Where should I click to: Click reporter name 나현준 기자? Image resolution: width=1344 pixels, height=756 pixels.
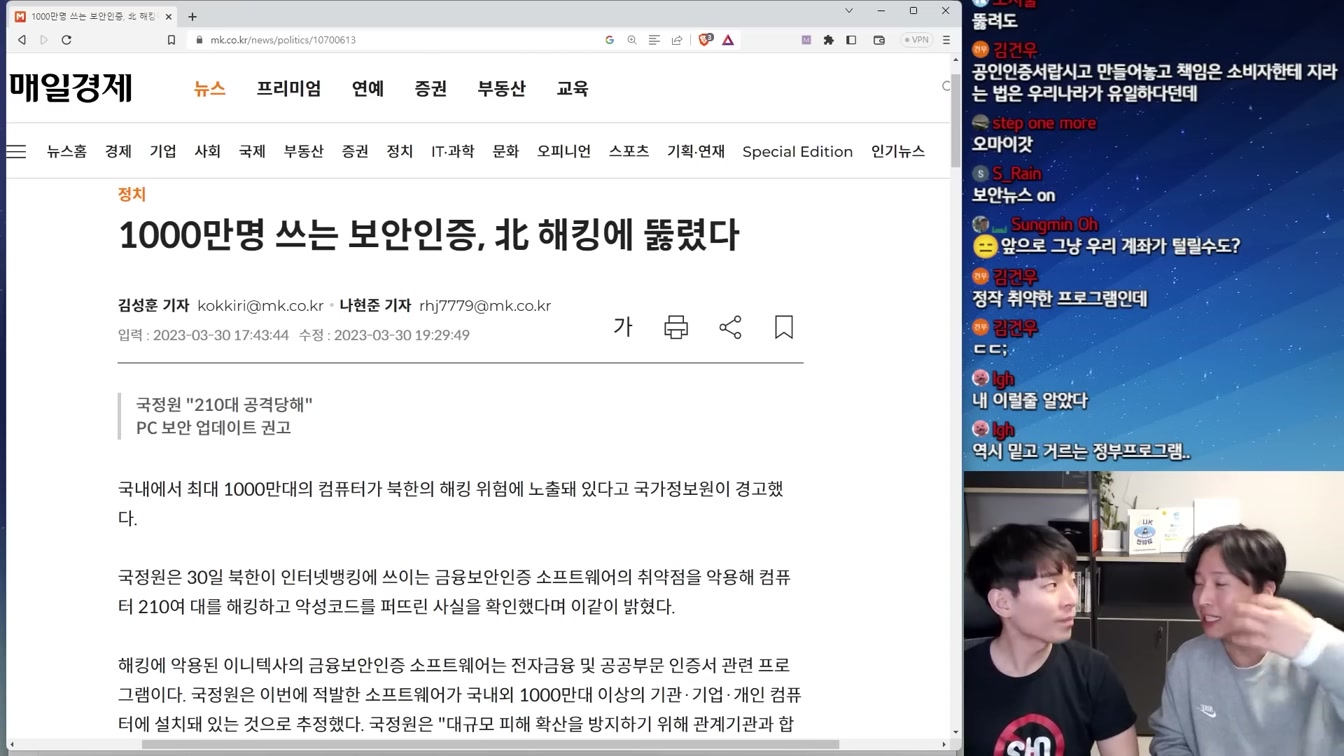(x=375, y=306)
